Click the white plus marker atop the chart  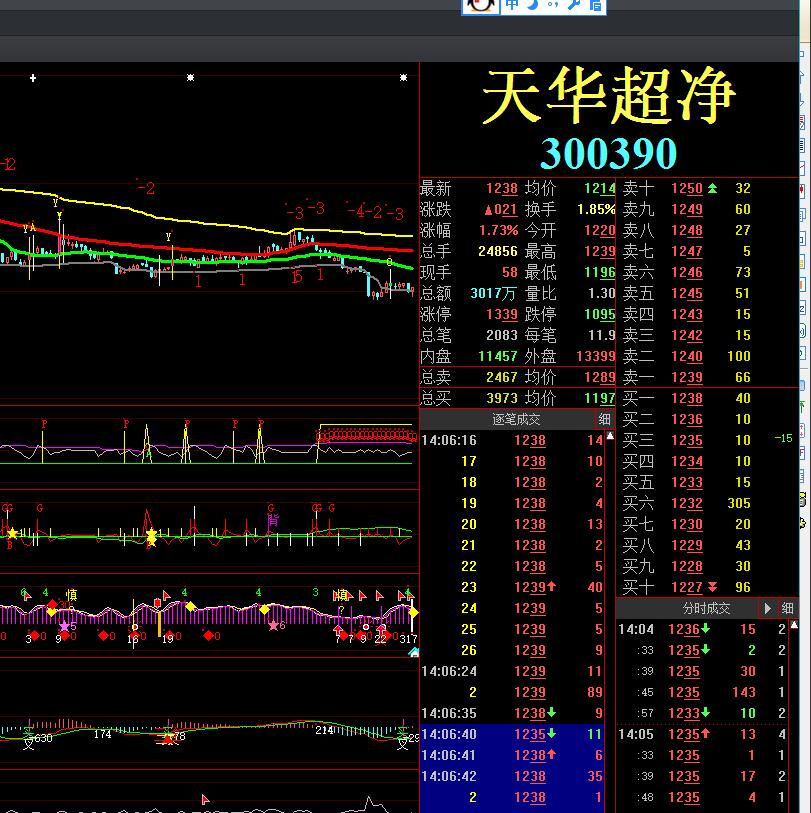tap(33, 78)
